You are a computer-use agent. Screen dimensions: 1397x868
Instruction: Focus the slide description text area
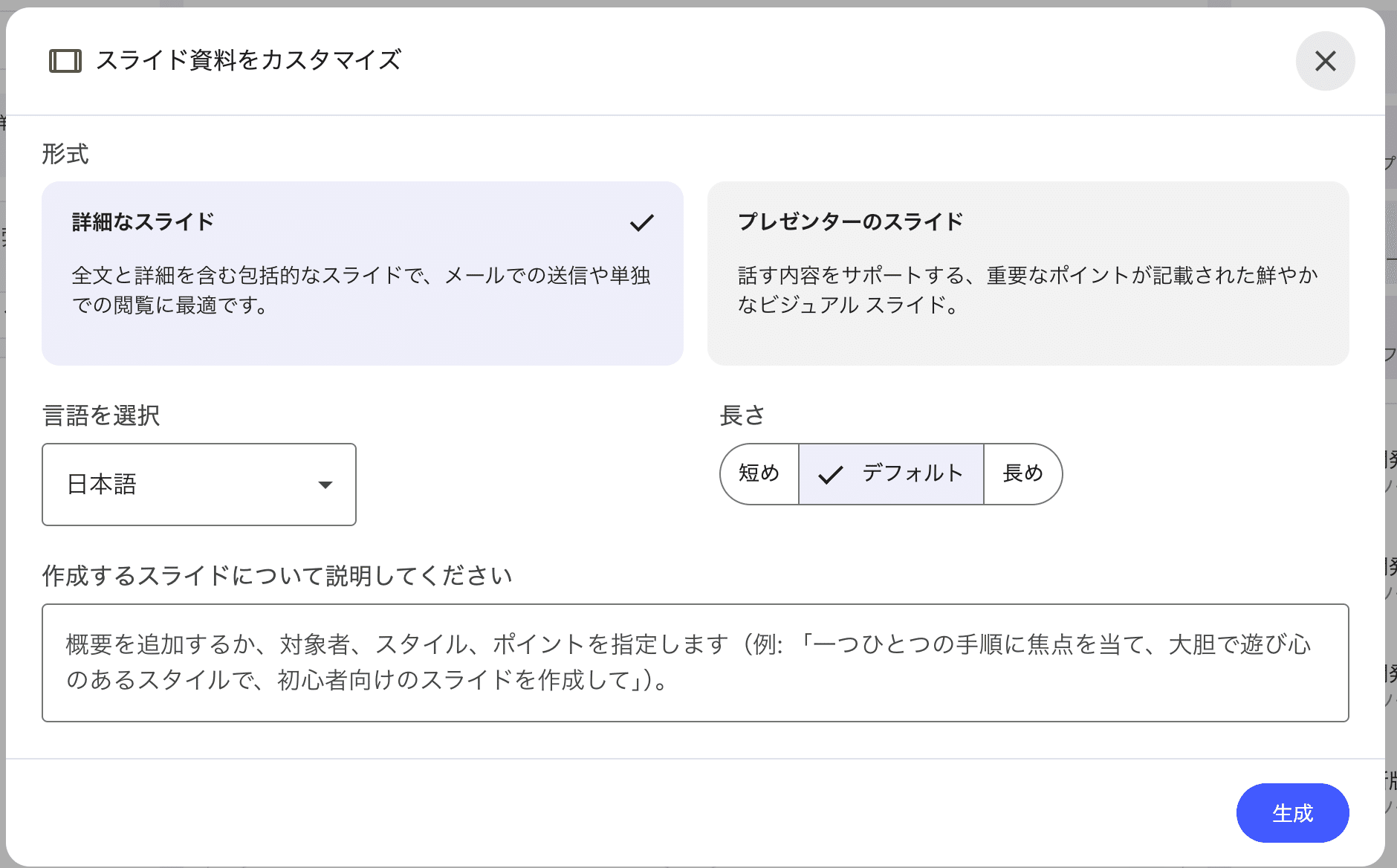click(695, 662)
